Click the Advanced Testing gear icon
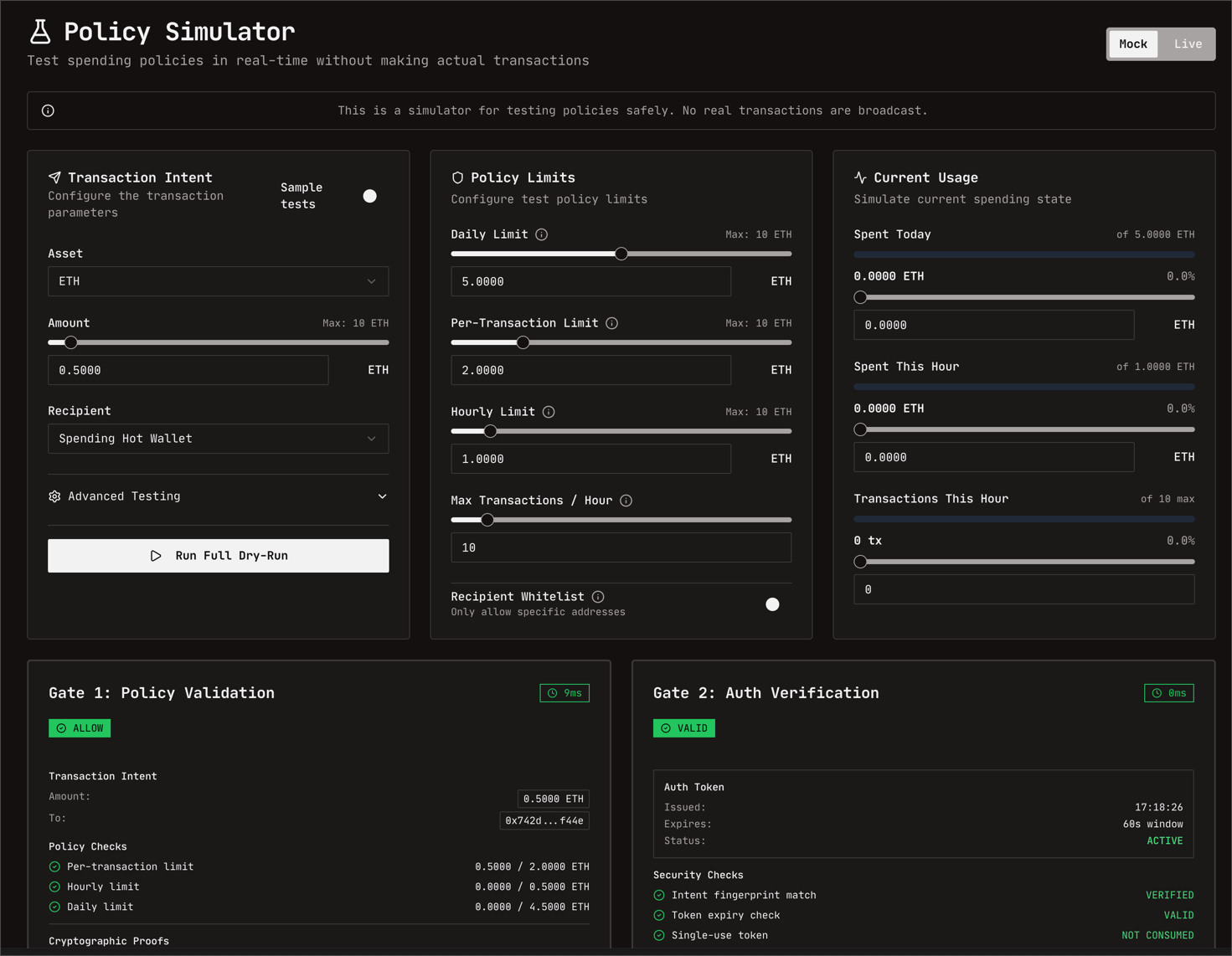Image resolution: width=1232 pixels, height=956 pixels. pyautogui.click(x=54, y=496)
